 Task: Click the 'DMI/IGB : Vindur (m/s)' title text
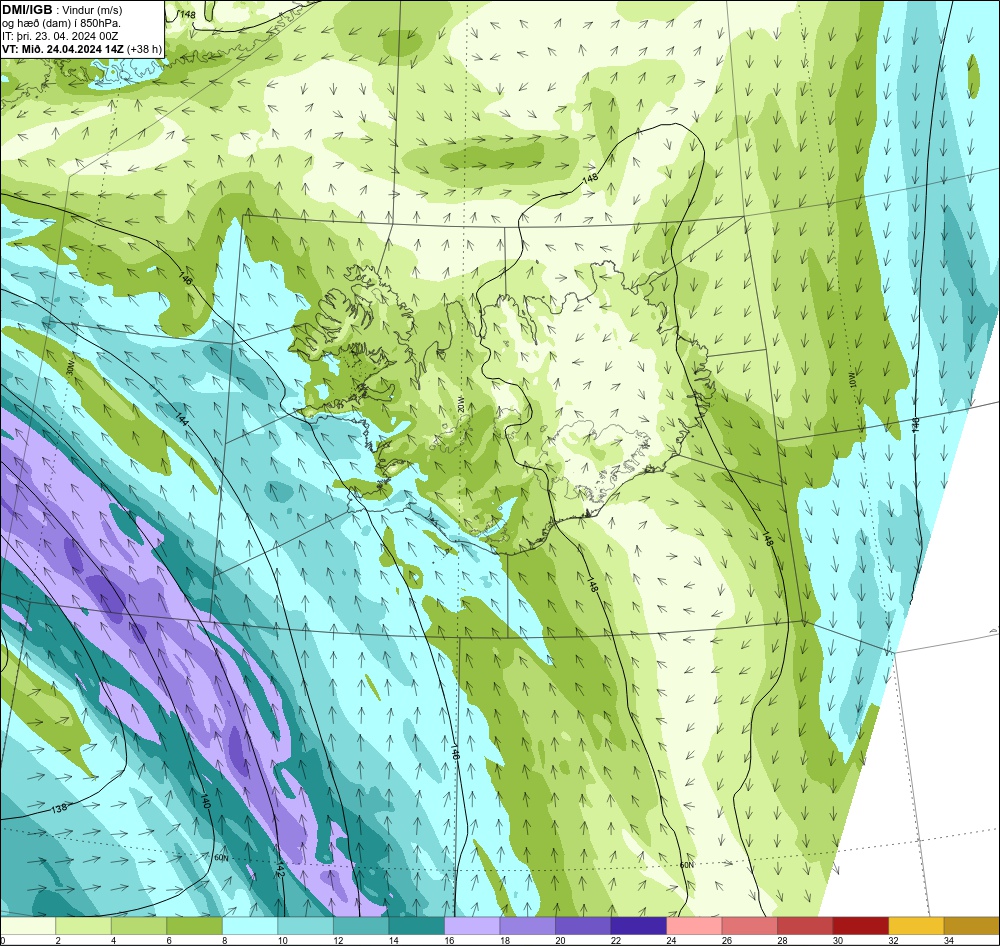point(62,10)
